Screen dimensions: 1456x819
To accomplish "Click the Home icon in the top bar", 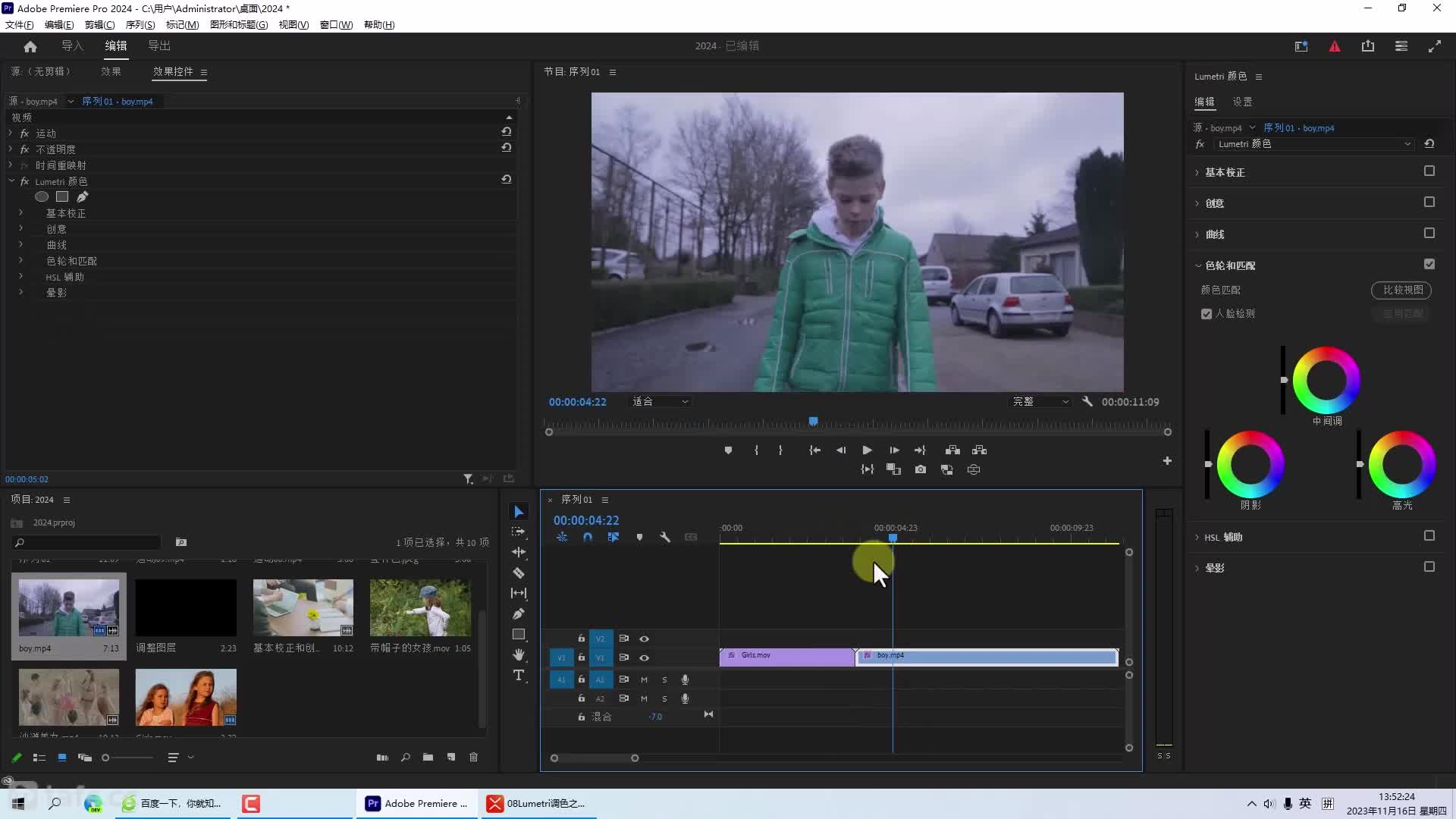I will pyautogui.click(x=30, y=46).
